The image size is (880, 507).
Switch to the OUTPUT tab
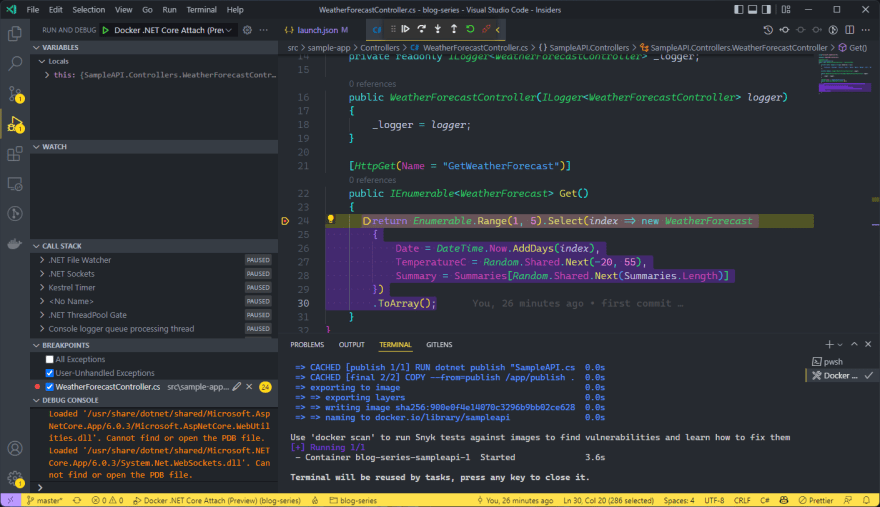coord(351,345)
